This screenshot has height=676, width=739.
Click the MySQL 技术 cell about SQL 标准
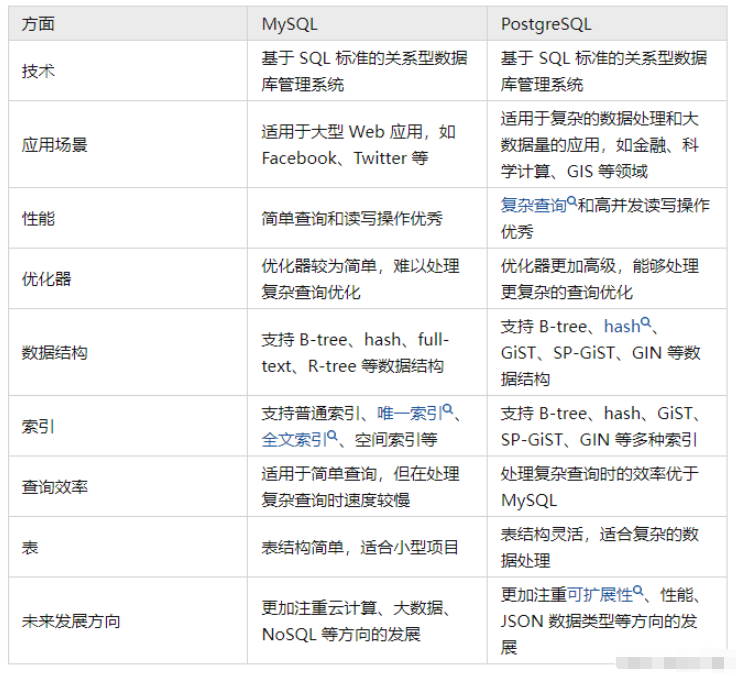pyautogui.click(x=367, y=71)
